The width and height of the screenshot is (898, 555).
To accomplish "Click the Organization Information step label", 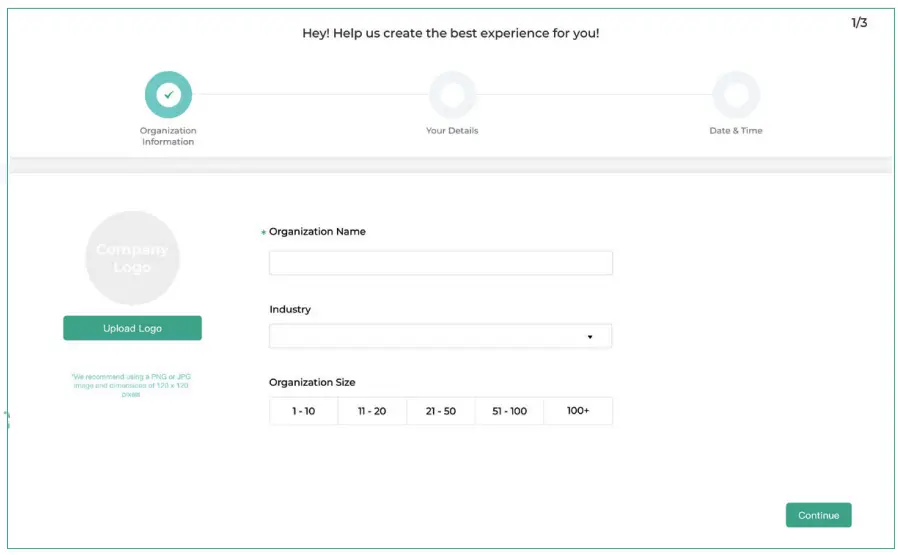I will tap(168, 136).
